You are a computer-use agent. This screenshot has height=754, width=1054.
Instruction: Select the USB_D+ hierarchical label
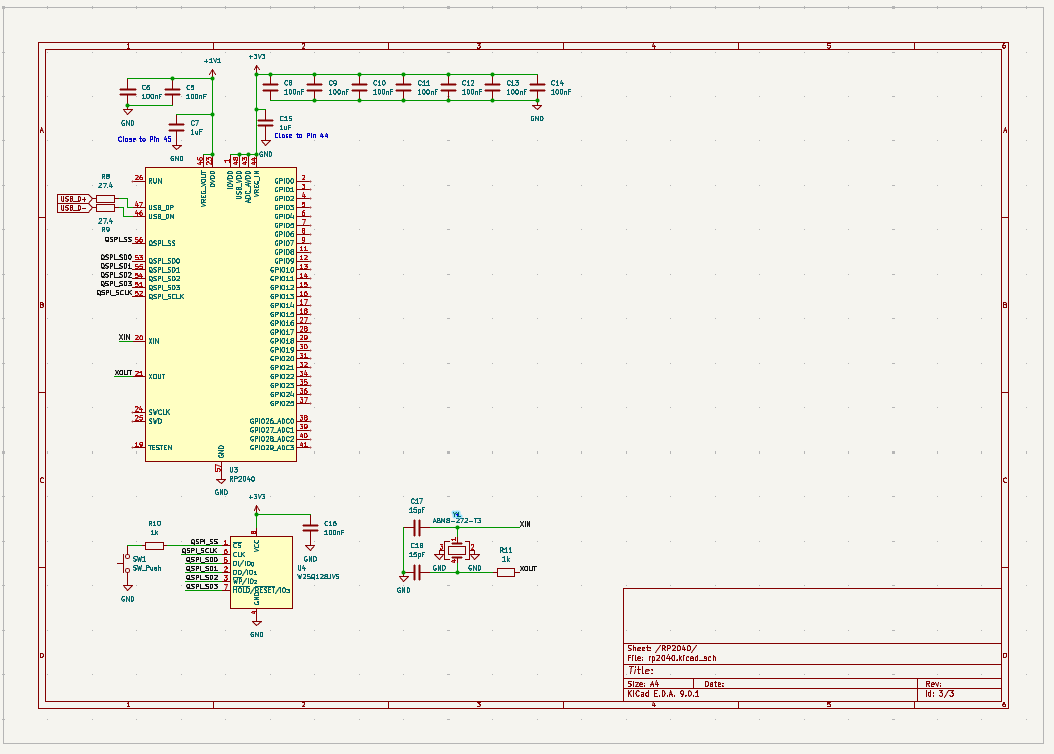pyautogui.click(x=73, y=198)
